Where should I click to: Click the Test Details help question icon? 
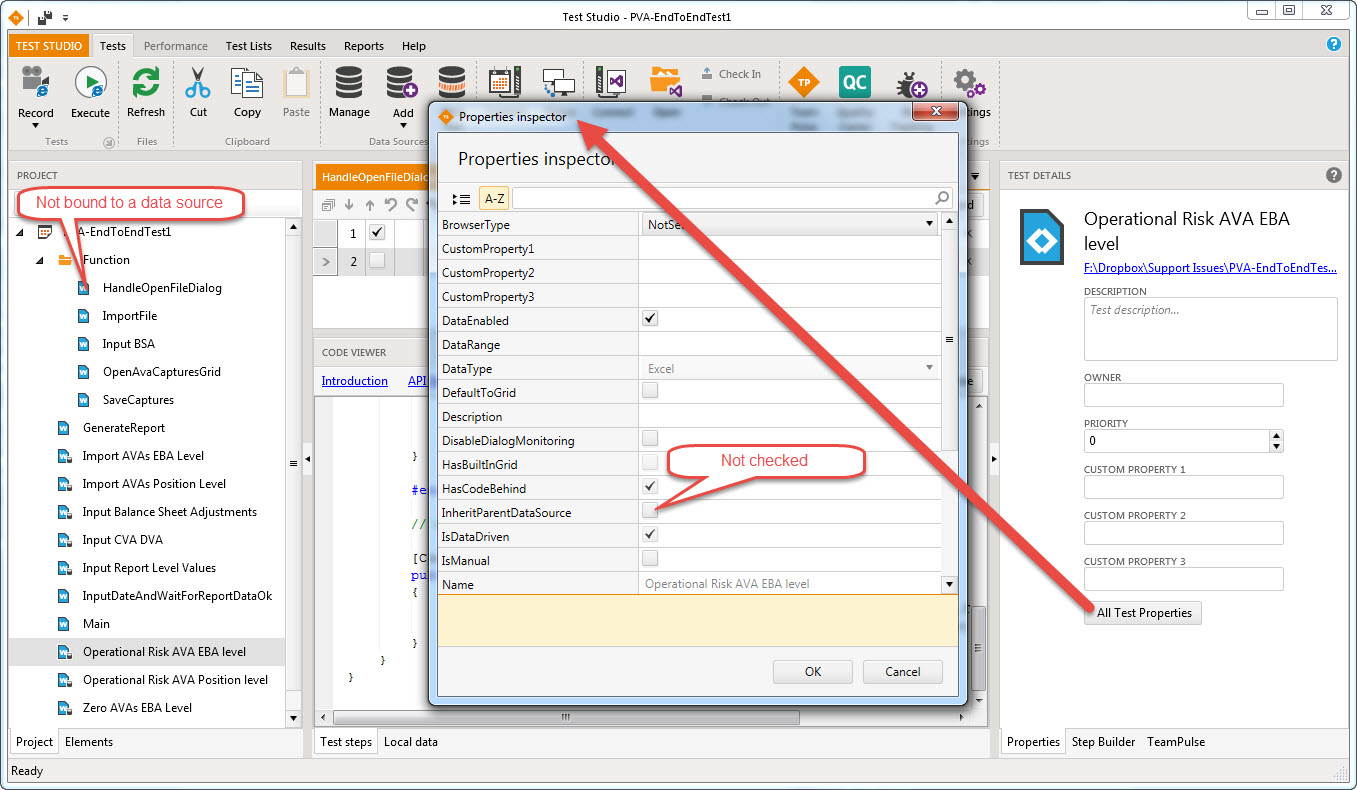[x=1333, y=175]
